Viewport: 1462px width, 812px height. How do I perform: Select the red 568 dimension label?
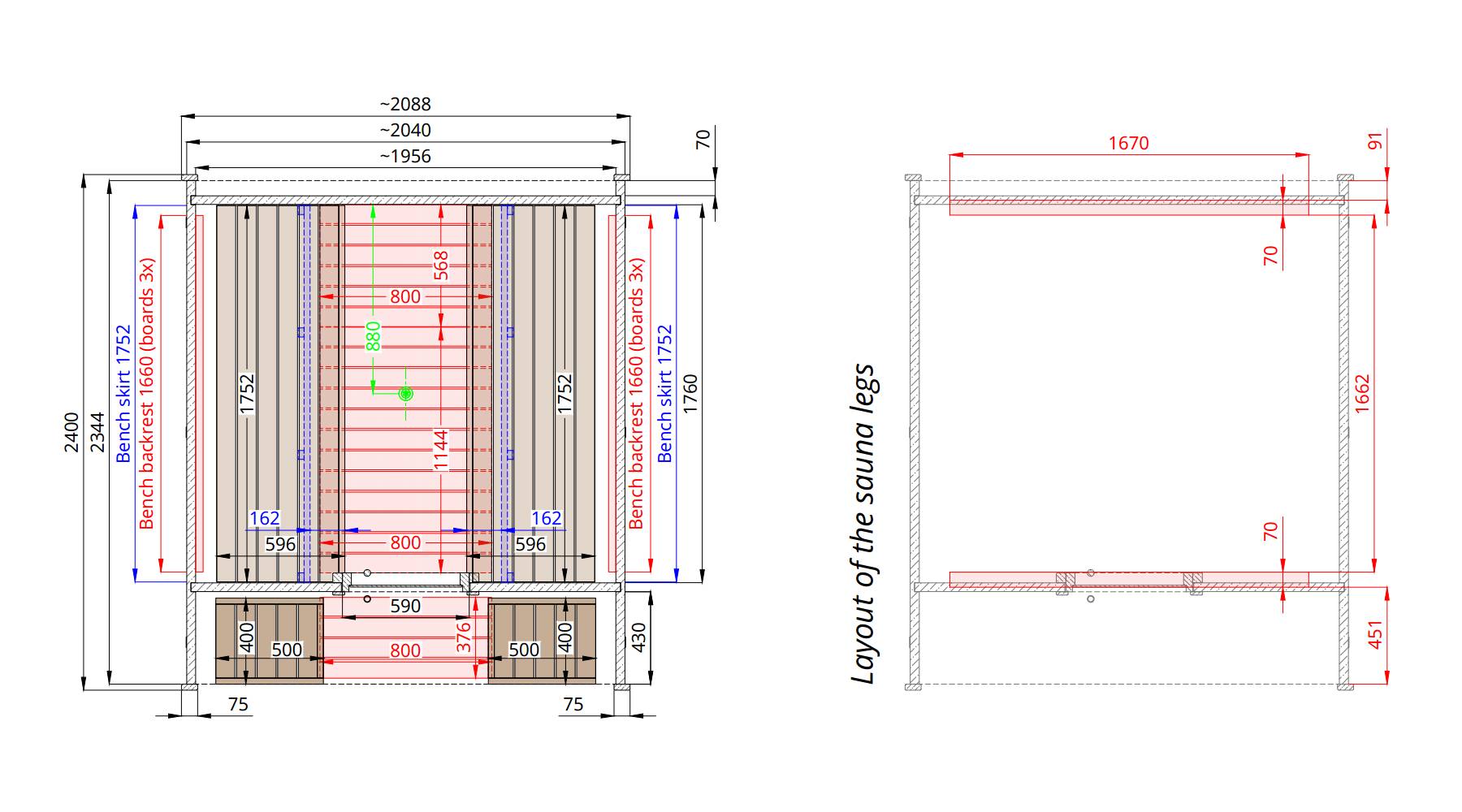tap(441, 266)
